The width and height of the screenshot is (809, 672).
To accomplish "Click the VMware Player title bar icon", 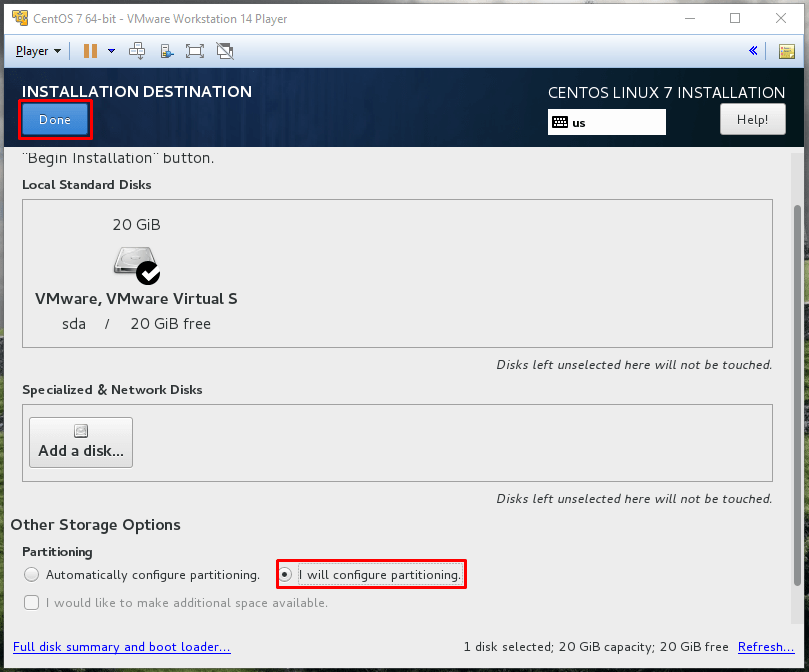I will tap(20, 18).
